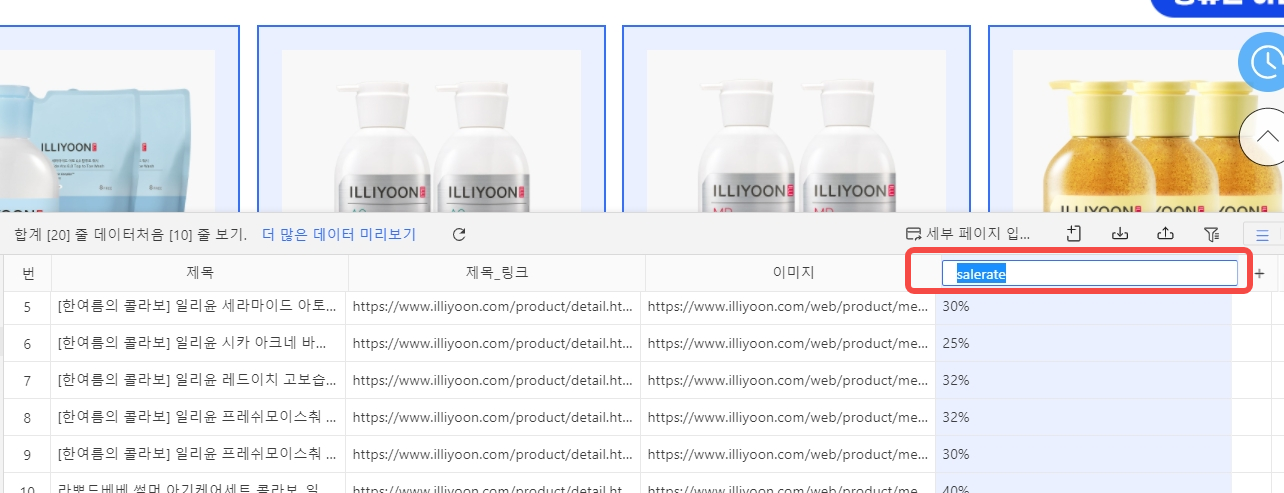
Task: Select the 제목_링크 column header
Action: coord(497,272)
